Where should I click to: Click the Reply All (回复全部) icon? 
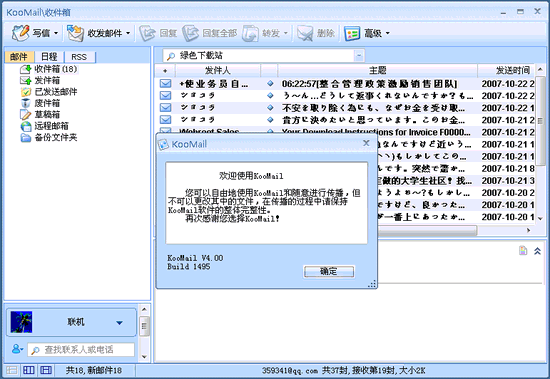(190, 33)
